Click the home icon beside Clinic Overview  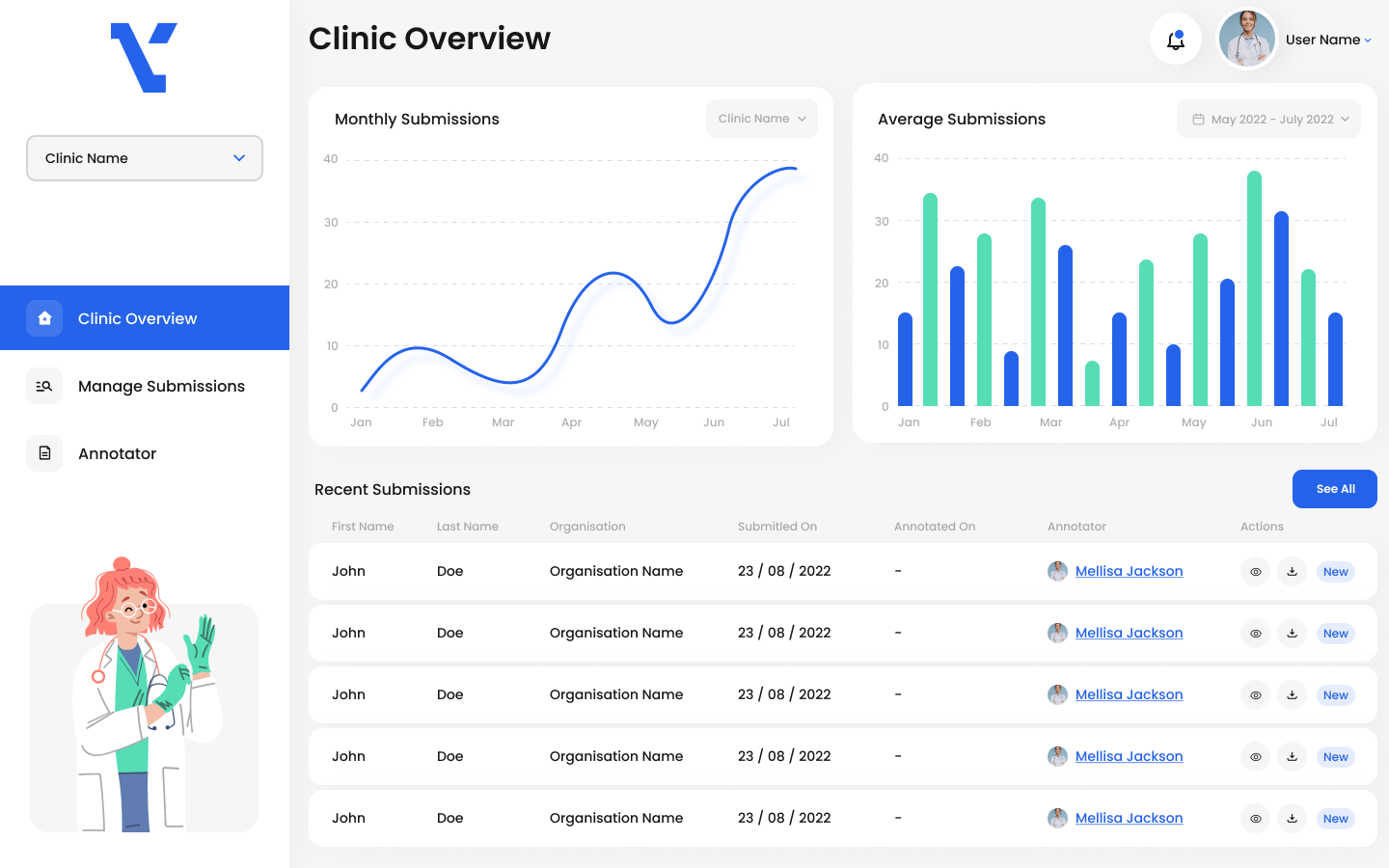[44, 318]
